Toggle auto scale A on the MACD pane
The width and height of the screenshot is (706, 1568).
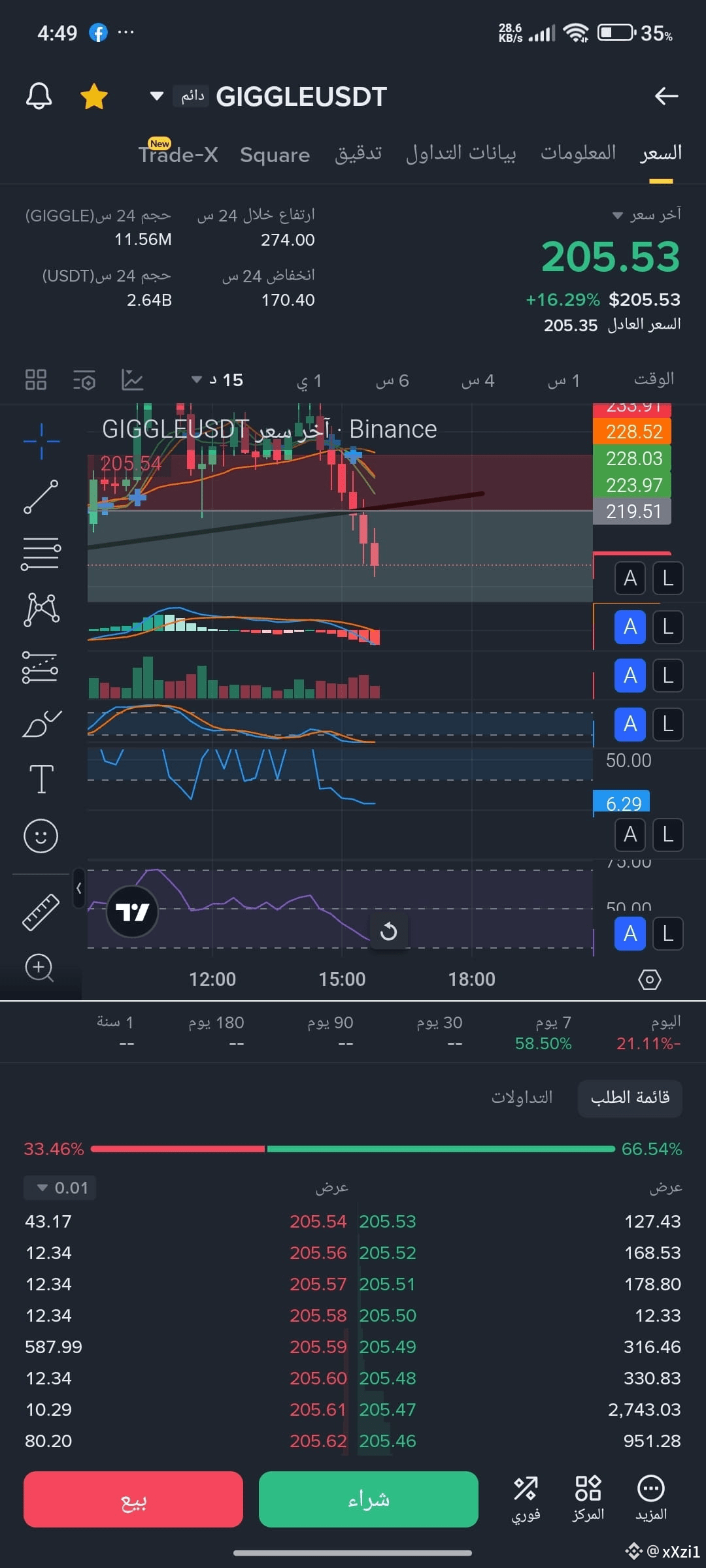630,627
